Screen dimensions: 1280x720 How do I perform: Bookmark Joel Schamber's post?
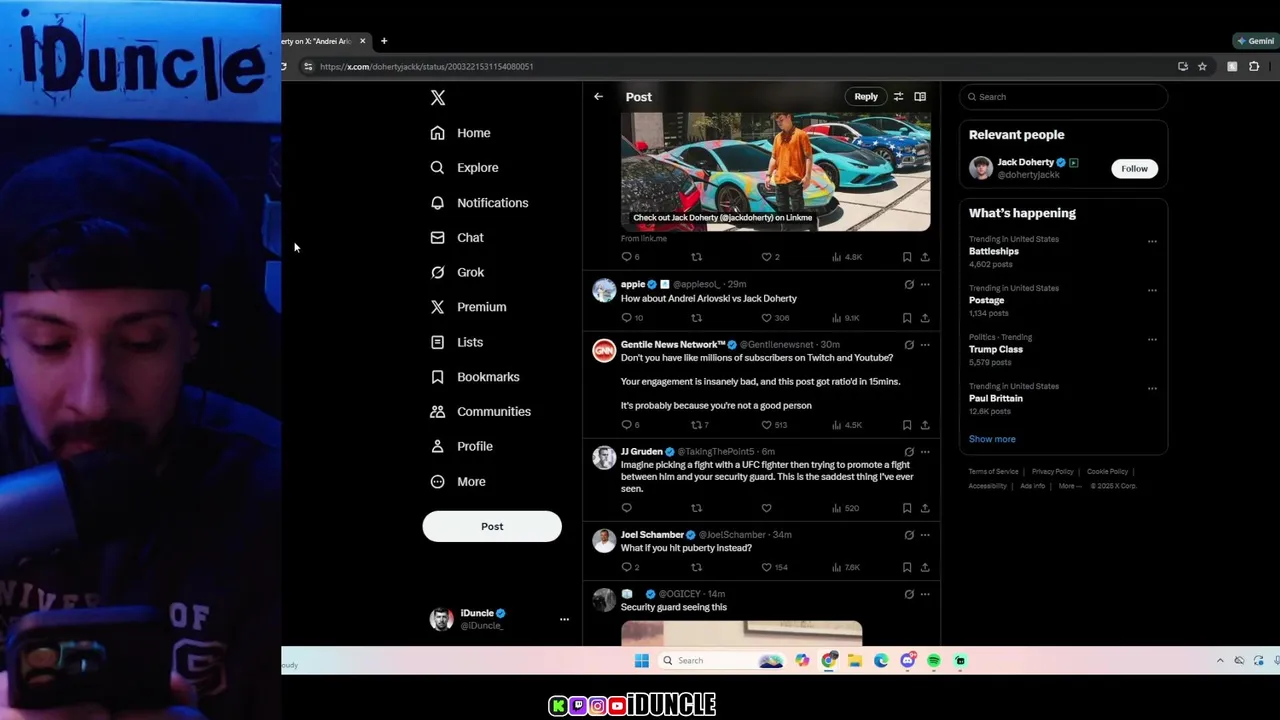tap(907, 567)
